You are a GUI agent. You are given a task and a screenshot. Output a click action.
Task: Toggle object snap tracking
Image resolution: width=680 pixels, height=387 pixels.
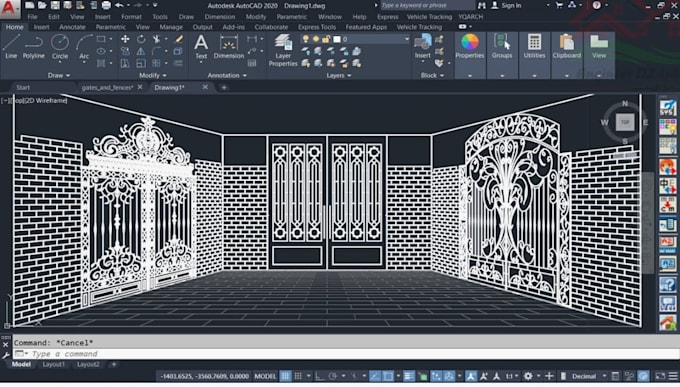(375, 376)
